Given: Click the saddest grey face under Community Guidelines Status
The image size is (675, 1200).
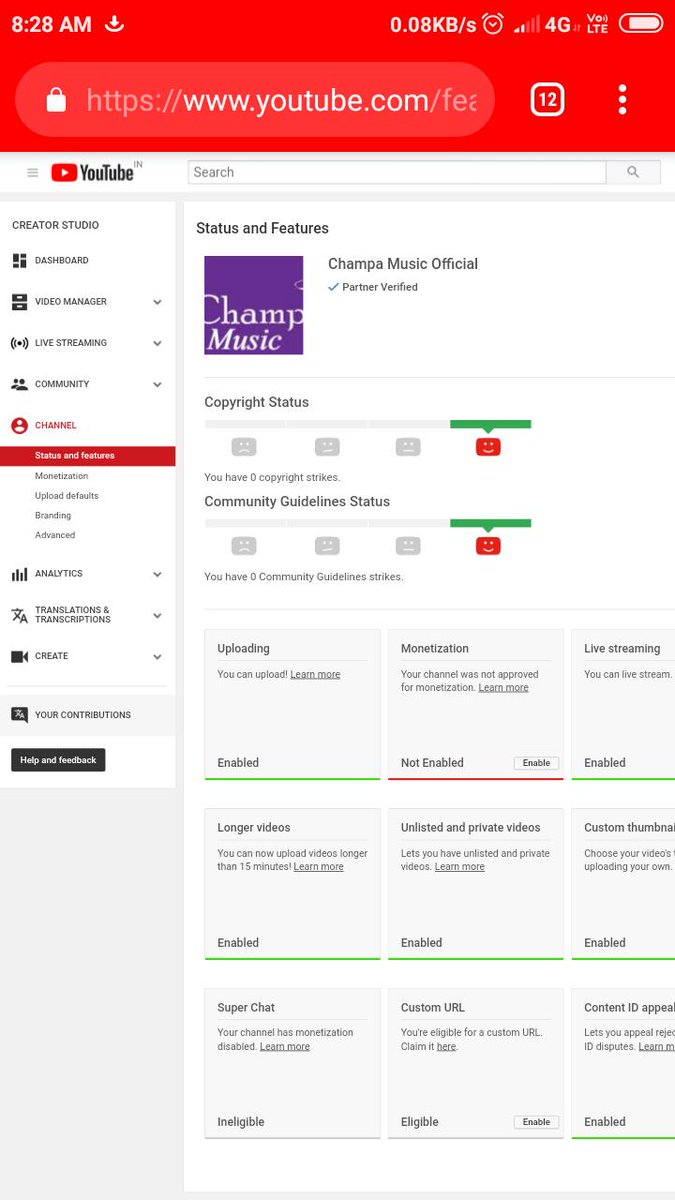Looking at the screenshot, I should point(244,546).
